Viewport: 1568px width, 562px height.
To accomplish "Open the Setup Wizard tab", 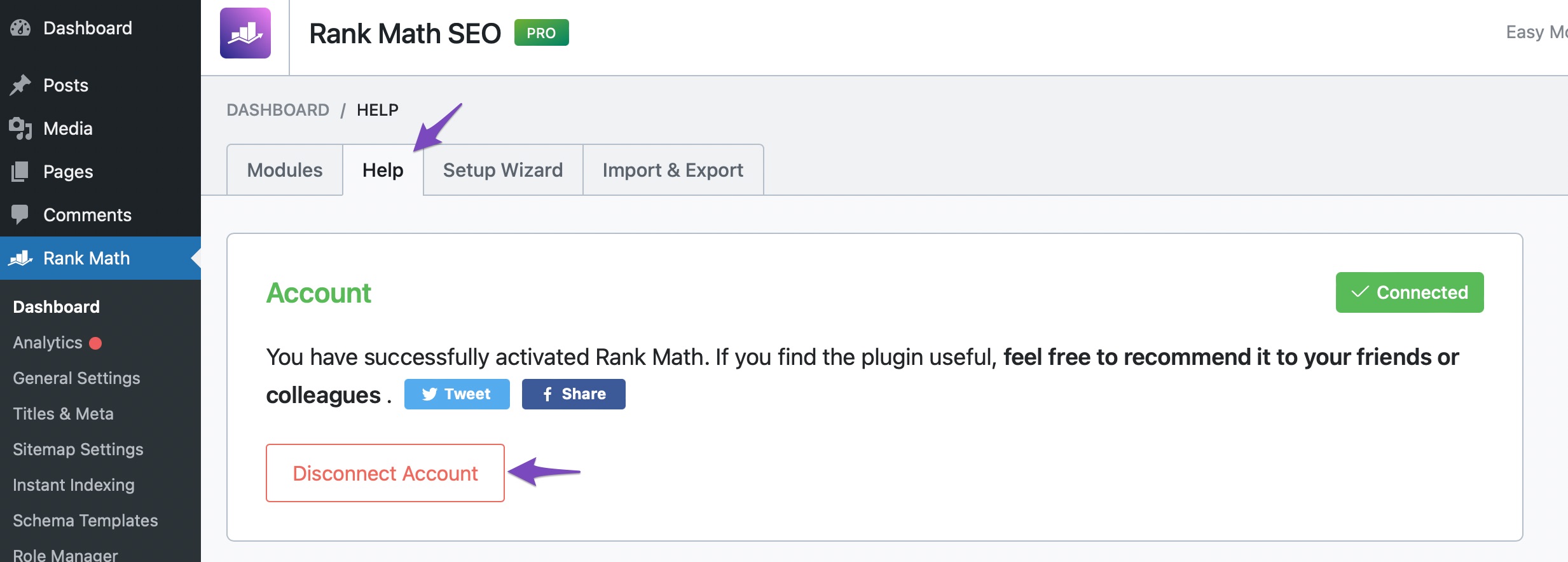I will coord(502,170).
